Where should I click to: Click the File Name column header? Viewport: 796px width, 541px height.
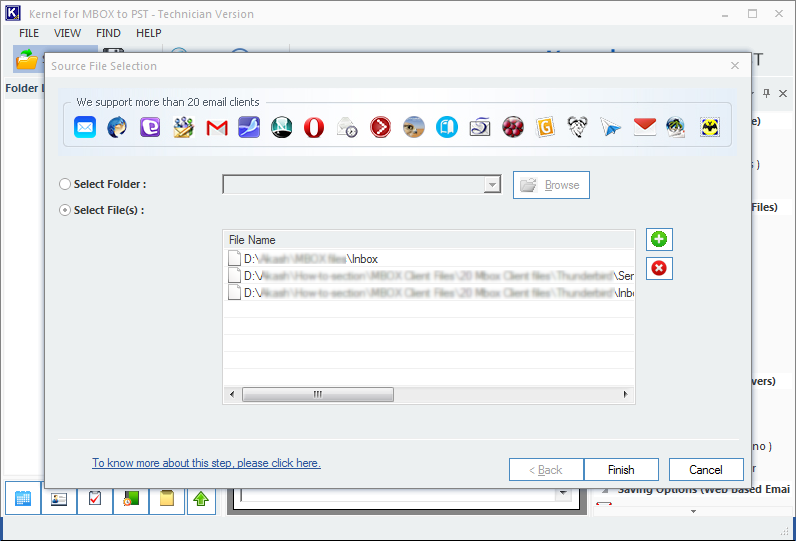click(429, 240)
